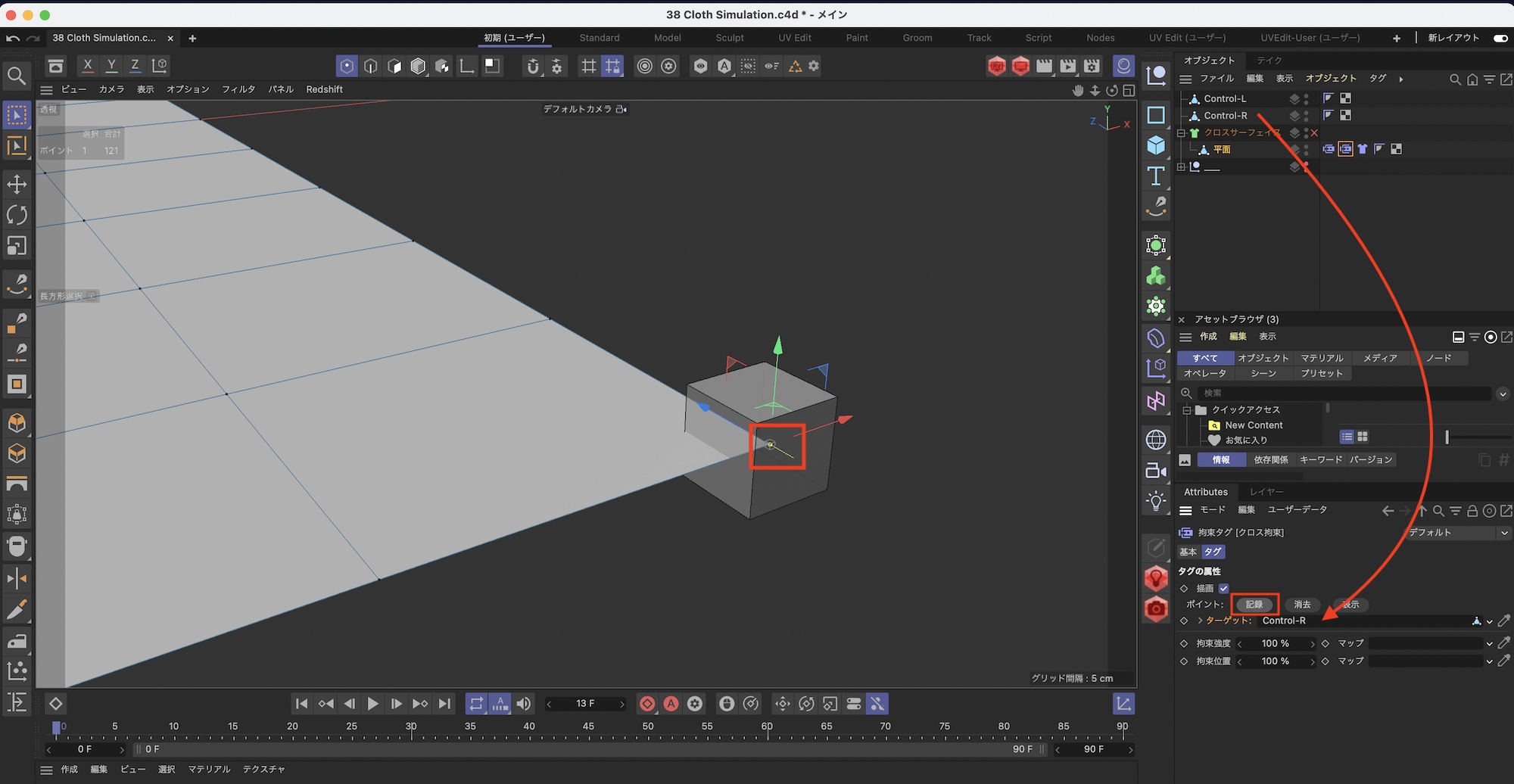Collapse the クイックアクセス folder
Viewport: 1514px width, 784px height.
pyautogui.click(x=1187, y=410)
